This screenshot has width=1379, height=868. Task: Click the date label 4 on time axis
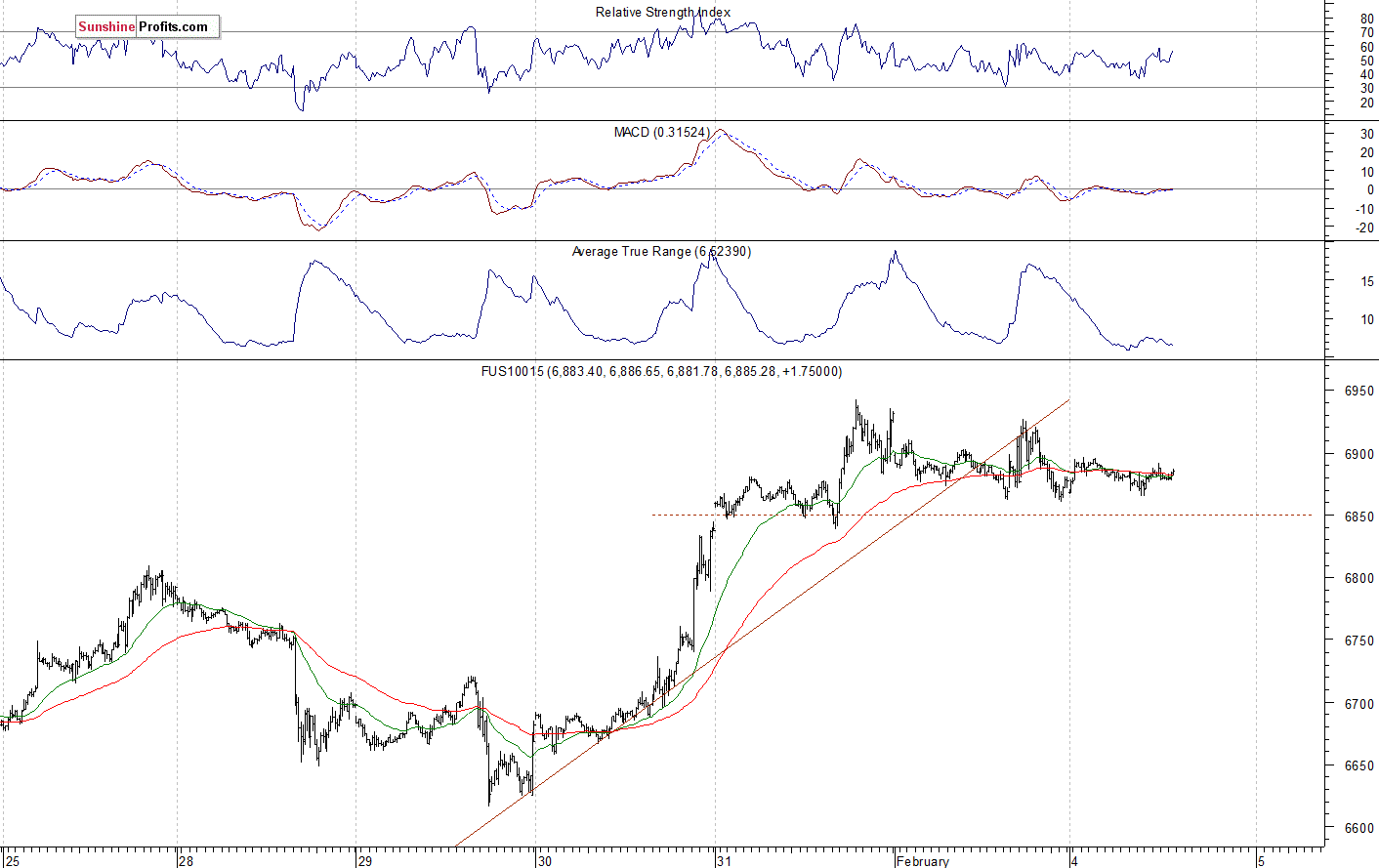pyautogui.click(x=1074, y=861)
